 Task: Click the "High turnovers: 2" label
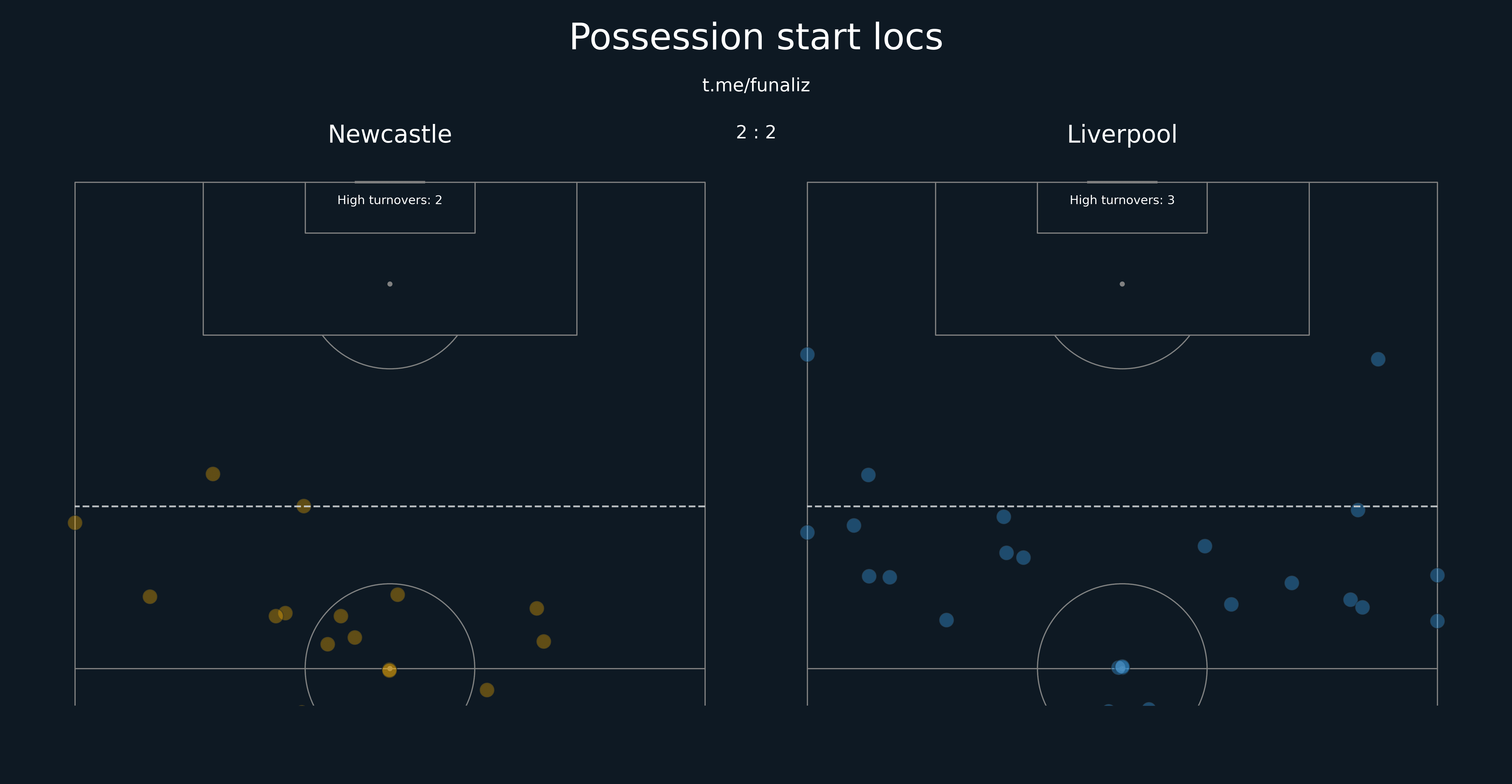[390, 200]
